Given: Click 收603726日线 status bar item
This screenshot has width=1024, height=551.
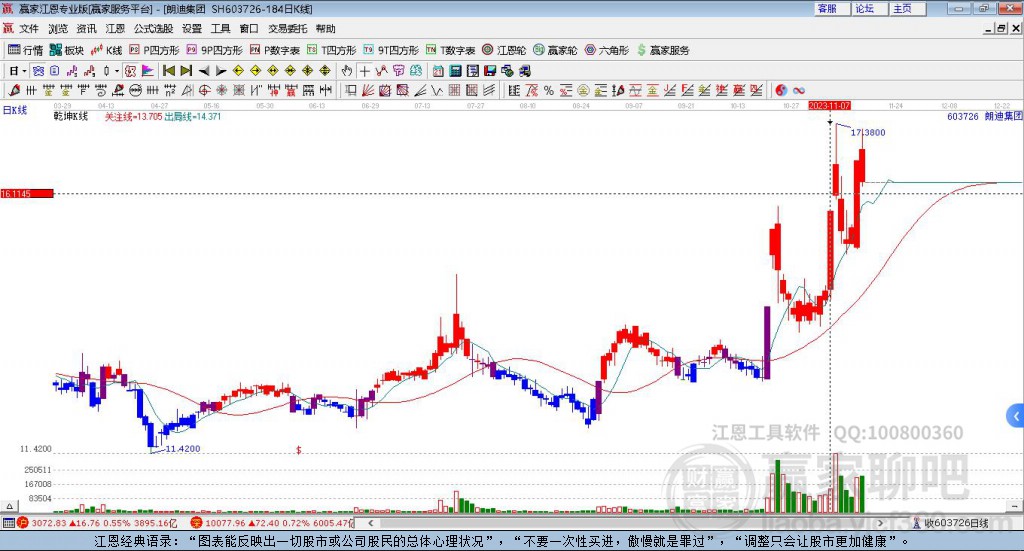Looking at the screenshot, I should tap(951, 523).
